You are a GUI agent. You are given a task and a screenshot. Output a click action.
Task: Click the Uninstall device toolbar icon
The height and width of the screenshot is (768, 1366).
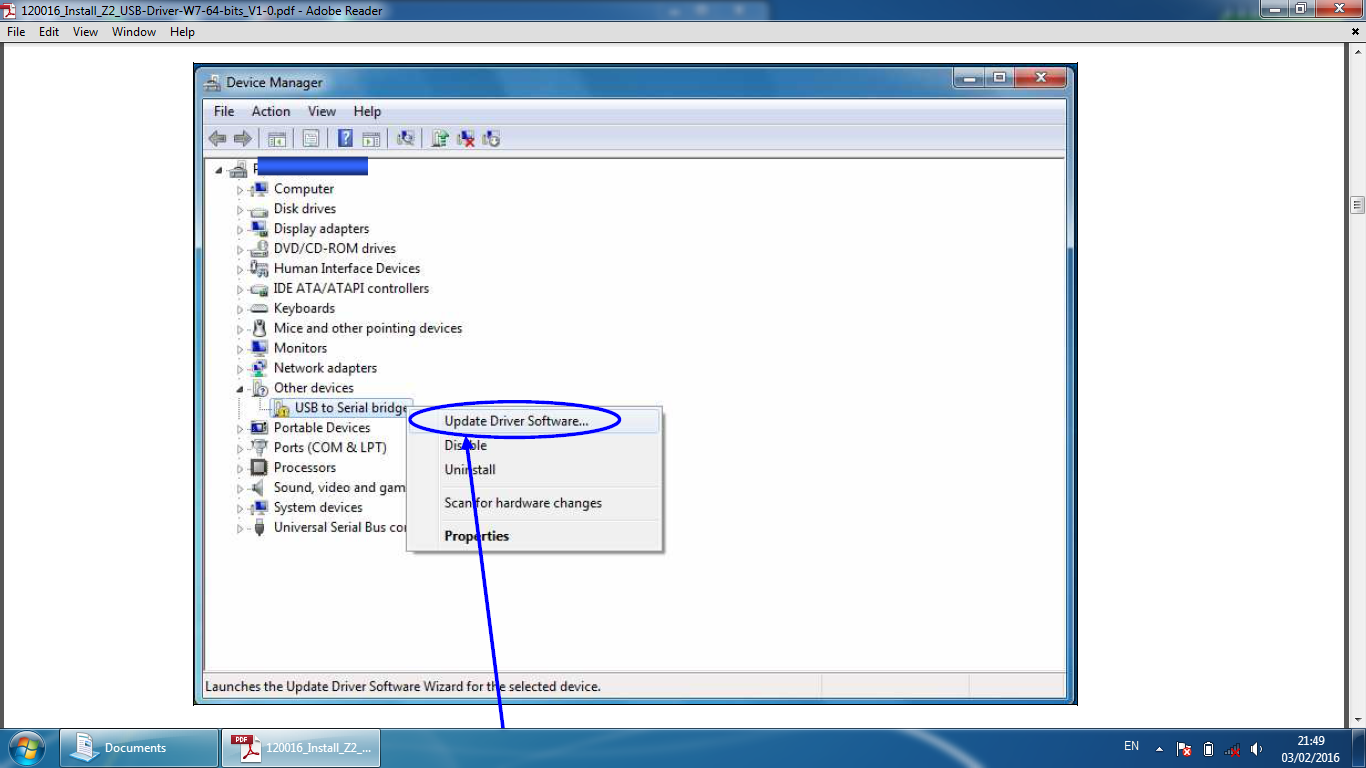pyautogui.click(x=465, y=138)
